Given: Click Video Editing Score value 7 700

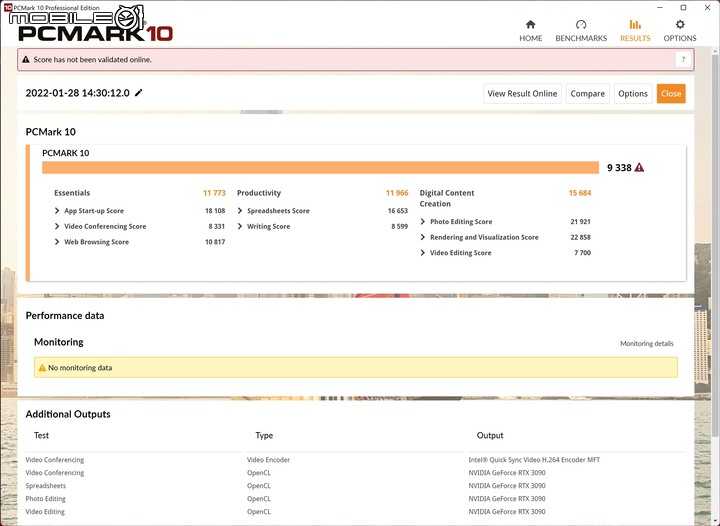Looking at the screenshot, I should (582, 253).
